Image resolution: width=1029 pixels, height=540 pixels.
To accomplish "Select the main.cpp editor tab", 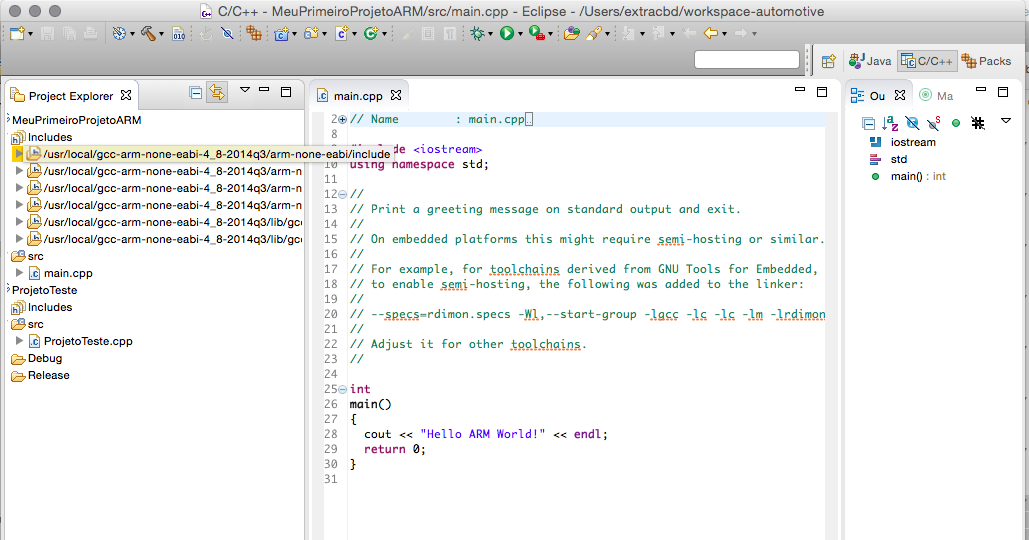I will point(358,96).
